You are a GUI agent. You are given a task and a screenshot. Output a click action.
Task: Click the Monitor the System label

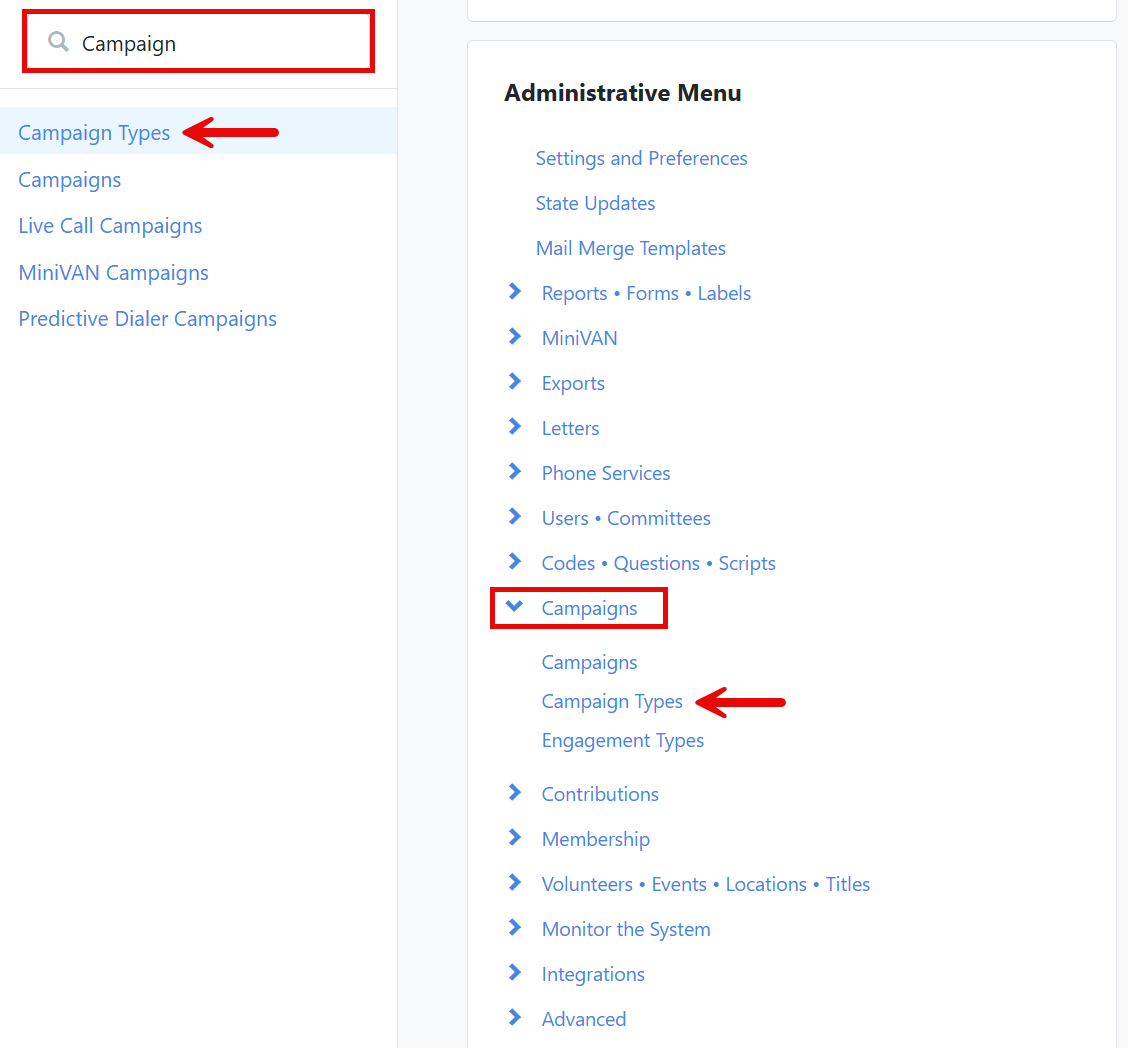[x=626, y=929]
